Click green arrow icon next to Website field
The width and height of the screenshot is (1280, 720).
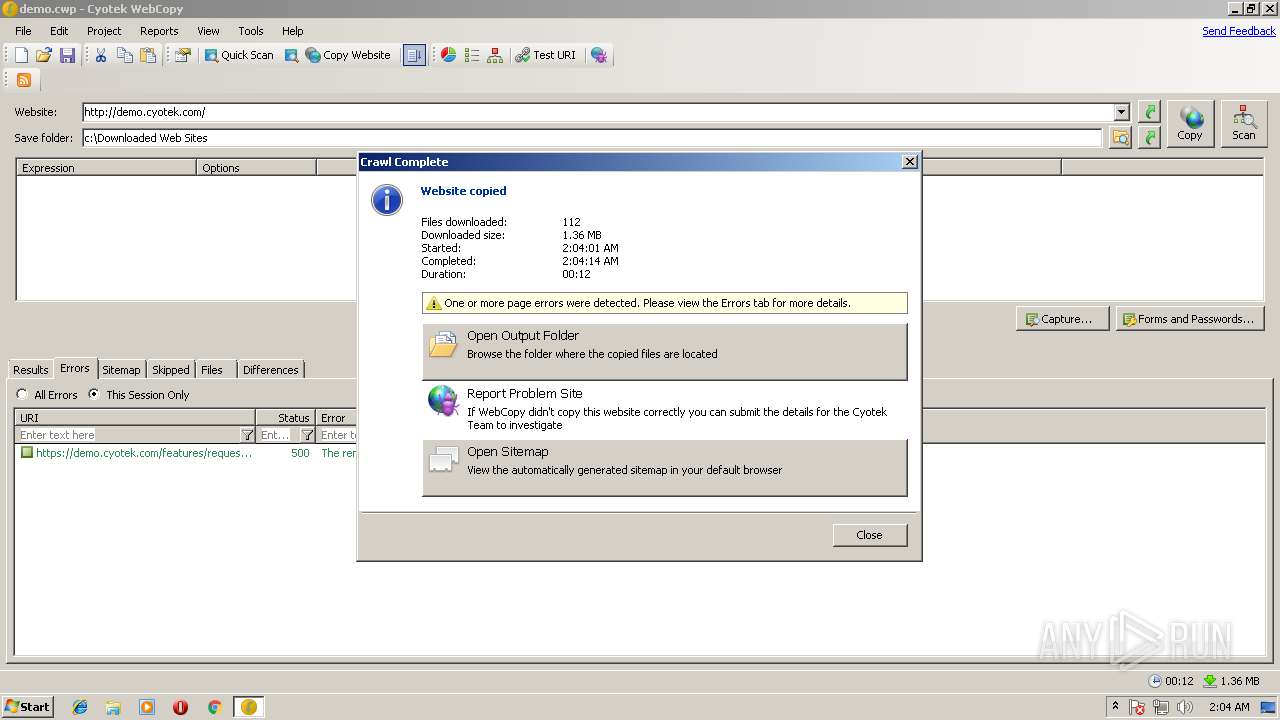[x=1150, y=112]
